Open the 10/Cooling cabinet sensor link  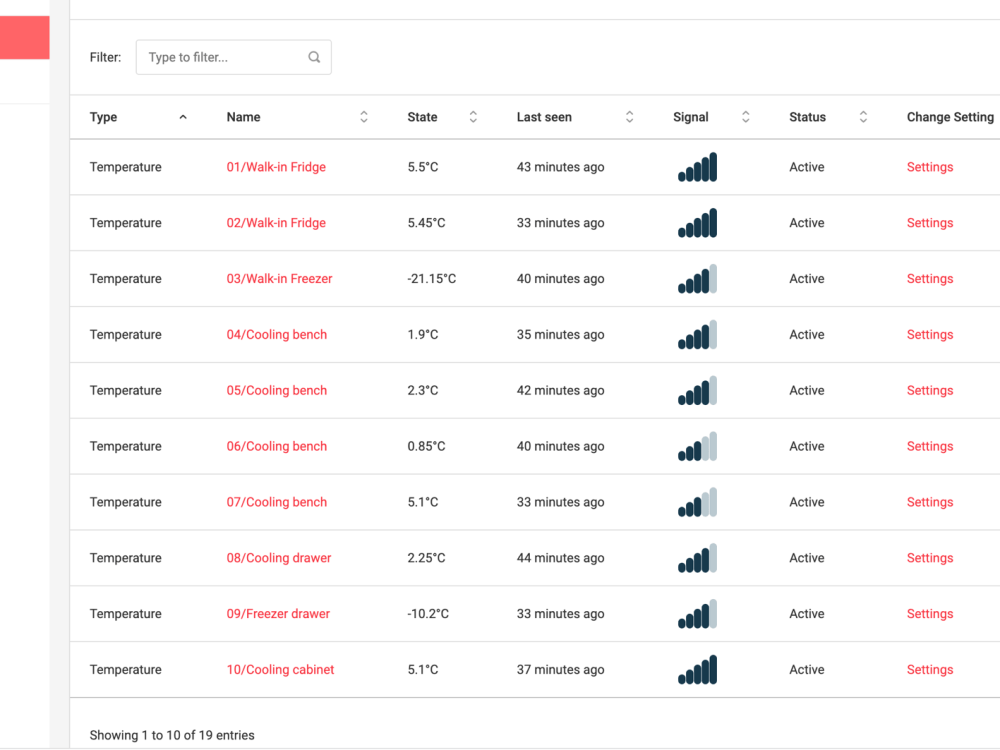[x=280, y=670]
